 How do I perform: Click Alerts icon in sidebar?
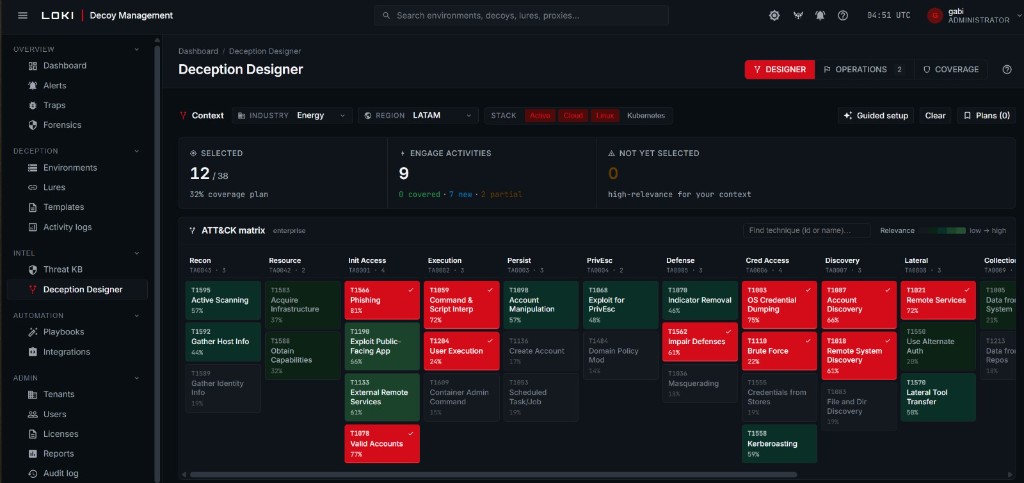33,86
